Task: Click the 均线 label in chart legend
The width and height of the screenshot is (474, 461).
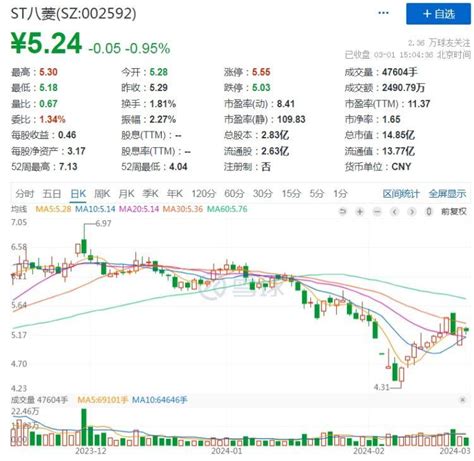Action: coord(19,209)
